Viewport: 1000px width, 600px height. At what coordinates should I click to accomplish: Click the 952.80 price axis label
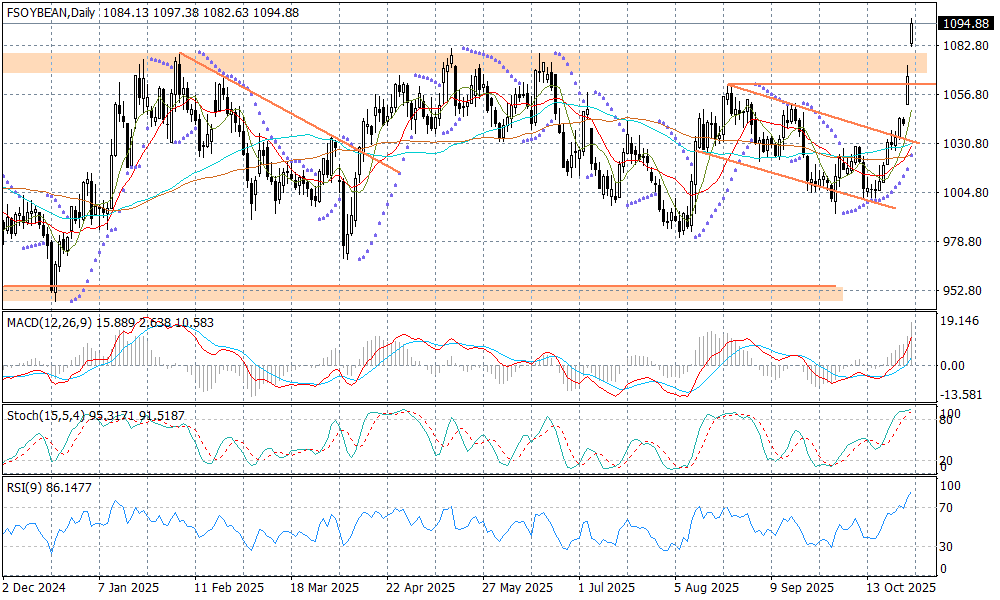[x=965, y=291]
